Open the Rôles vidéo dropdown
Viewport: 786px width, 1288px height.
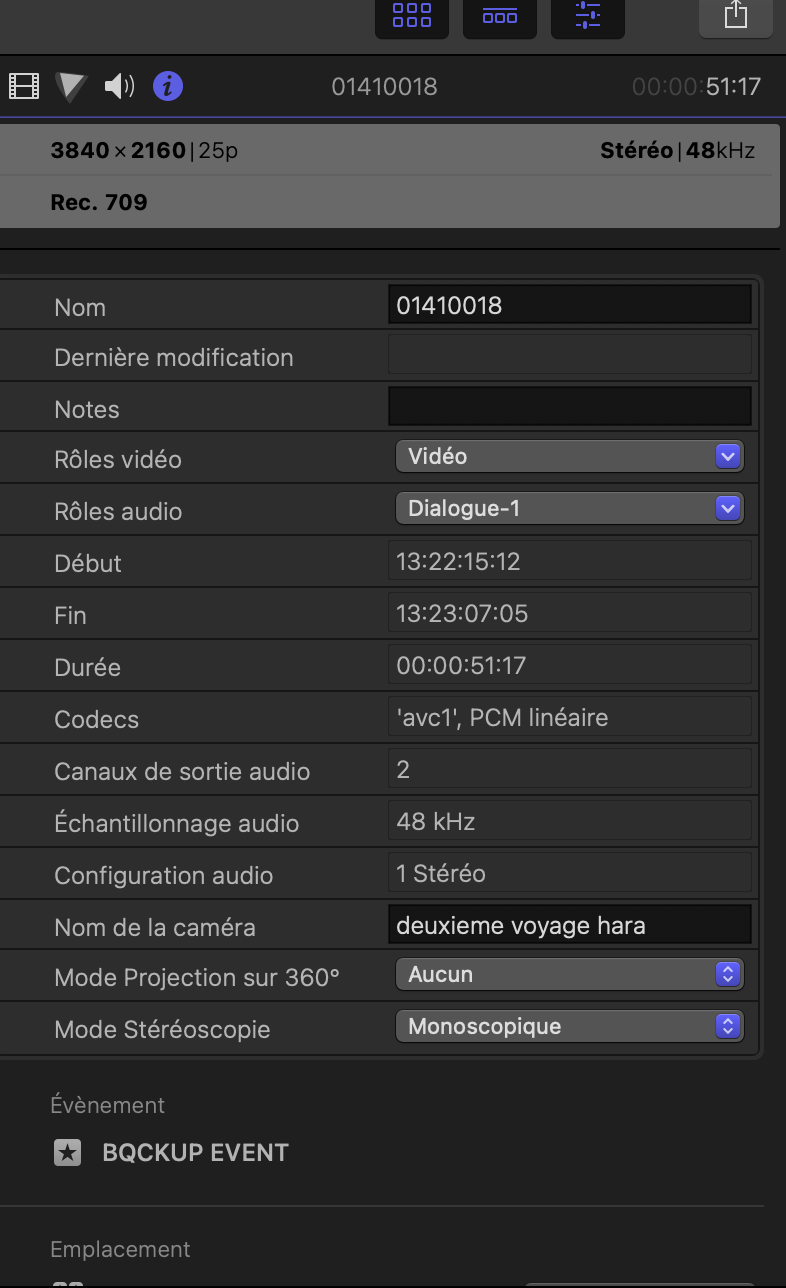569,456
